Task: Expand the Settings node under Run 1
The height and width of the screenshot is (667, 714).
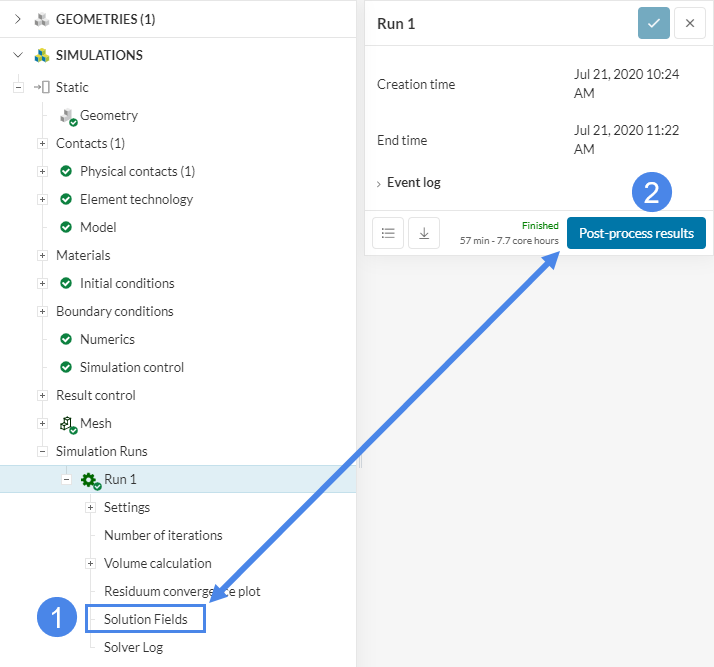Action: tap(90, 507)
